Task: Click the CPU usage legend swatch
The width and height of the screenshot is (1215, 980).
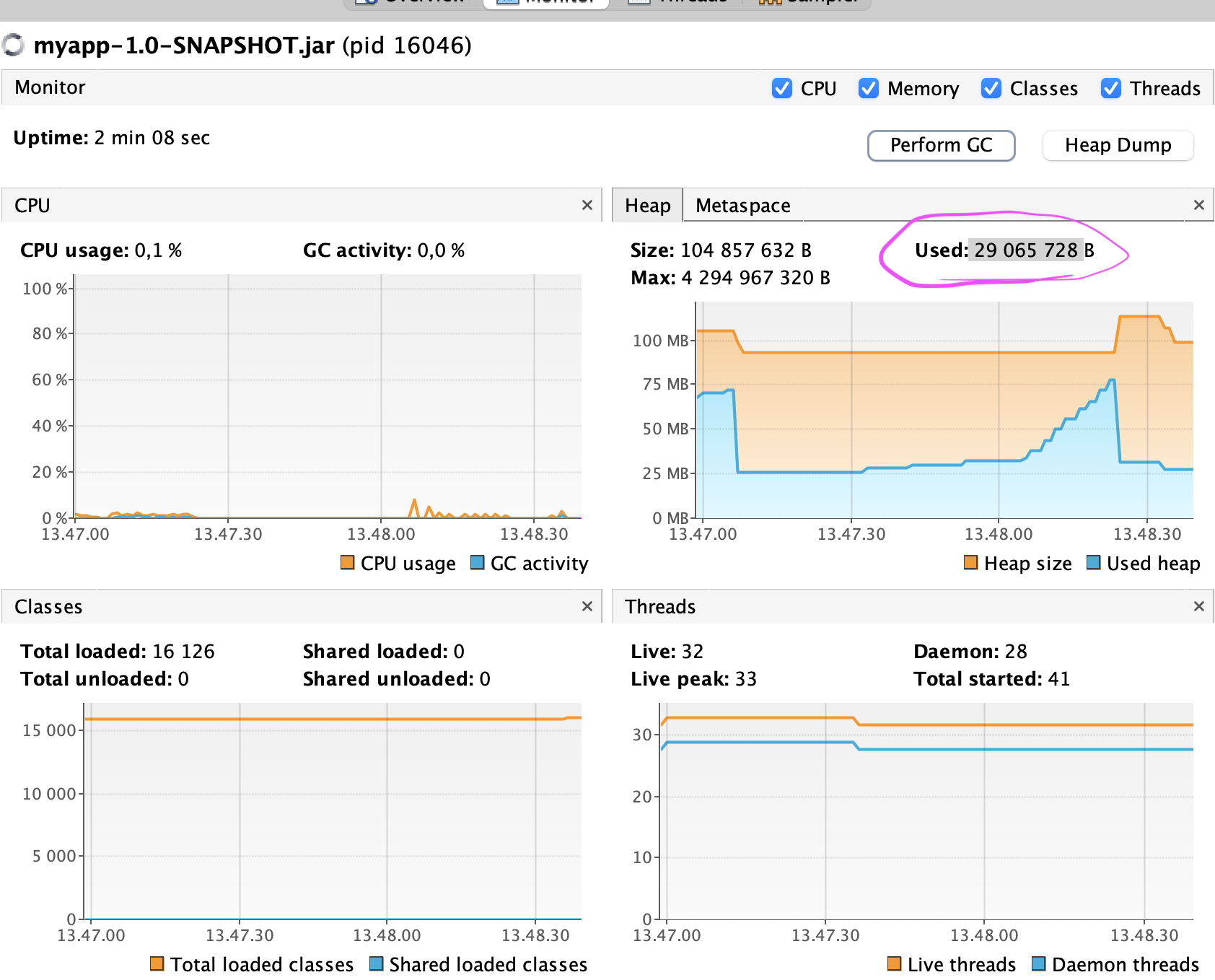Action: tap(347, 563)
